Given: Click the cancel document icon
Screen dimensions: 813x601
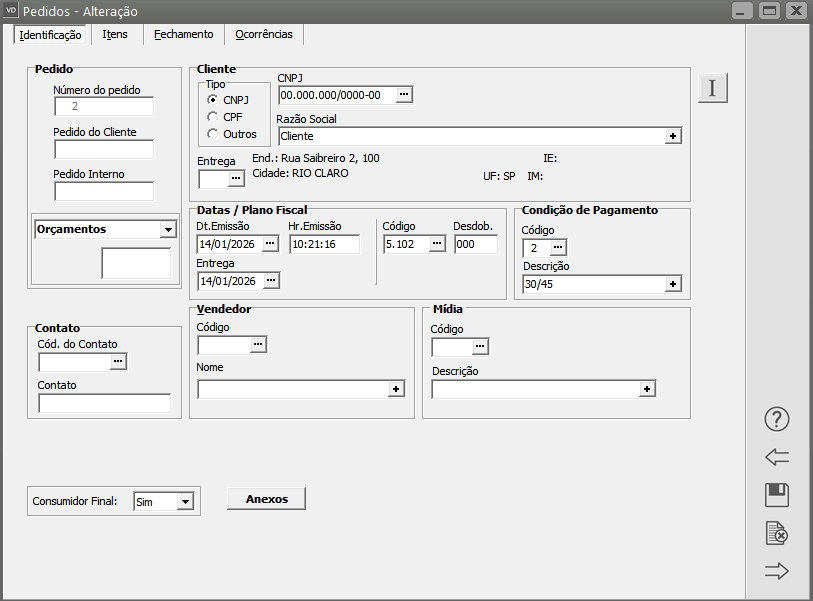Looking at the screenshot, I should point(777,533).
